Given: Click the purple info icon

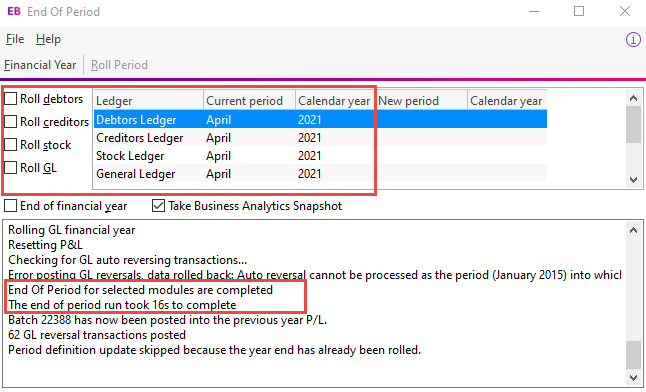Looking at the screenshot, I should 633,40.
